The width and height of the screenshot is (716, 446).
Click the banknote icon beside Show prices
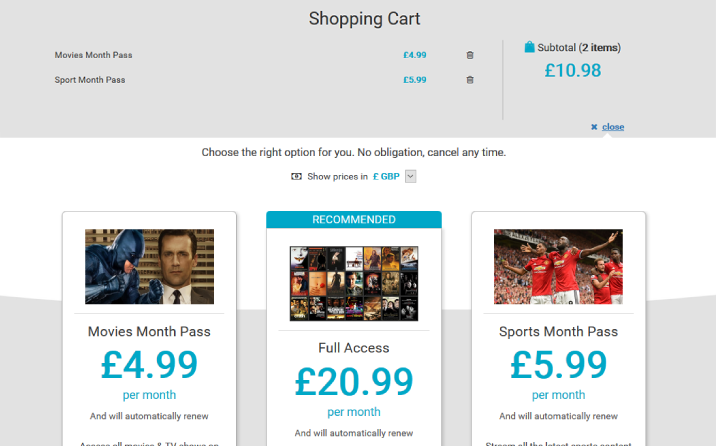click(x=296, y=177)
